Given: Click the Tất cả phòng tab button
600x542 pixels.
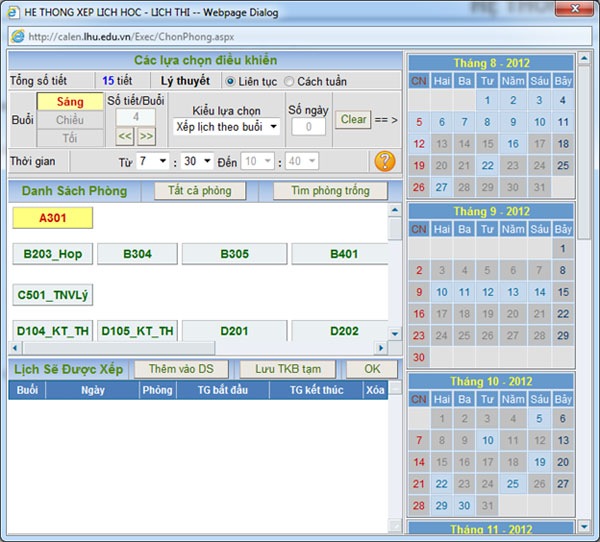Looking at the screenshot, I should point(200,191).
